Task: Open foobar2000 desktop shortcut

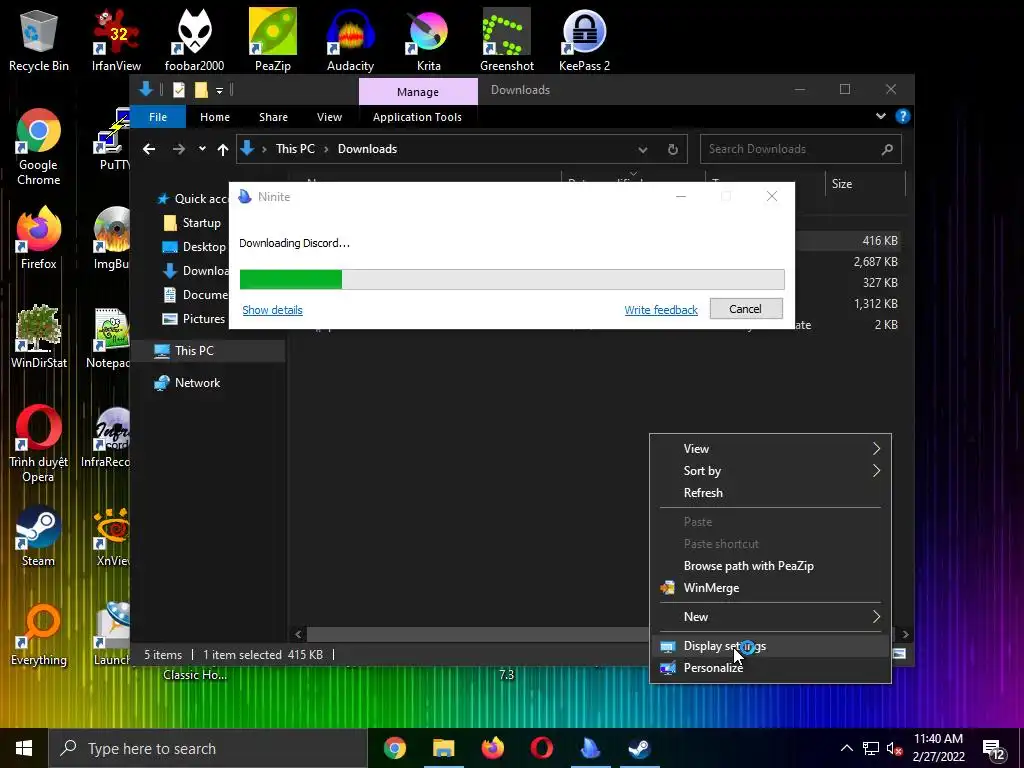Action: (x=194, y=40)
